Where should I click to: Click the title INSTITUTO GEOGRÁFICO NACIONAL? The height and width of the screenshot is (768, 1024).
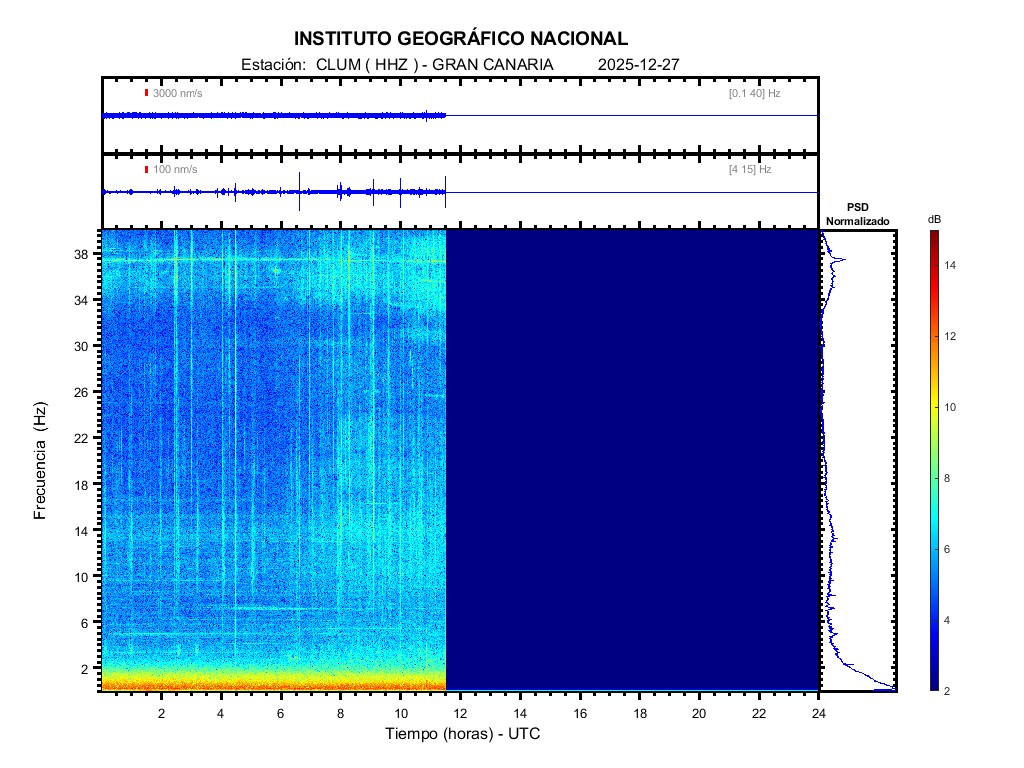pyautogui.click(x=461, y=39)
